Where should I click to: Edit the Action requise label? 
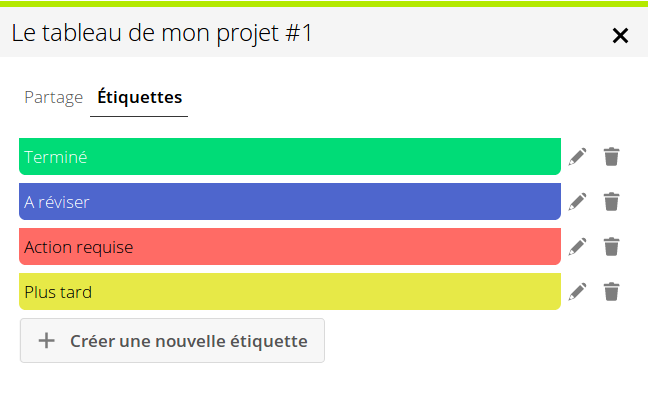click(x=577, y=247)
